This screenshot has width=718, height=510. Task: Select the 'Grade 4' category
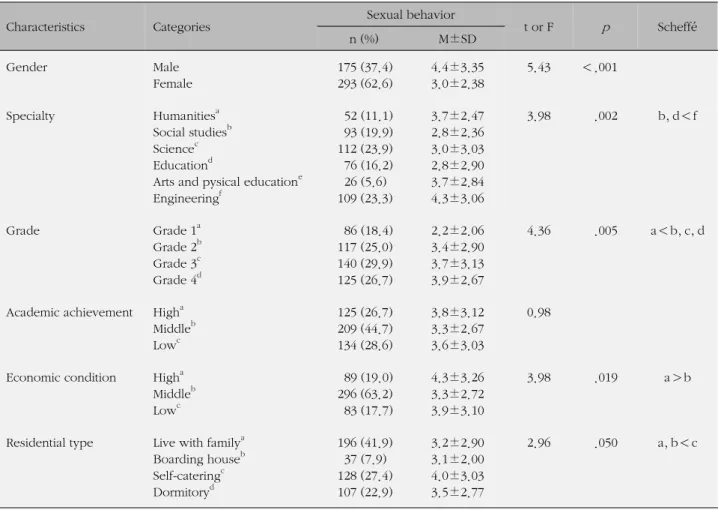point(177,280)
